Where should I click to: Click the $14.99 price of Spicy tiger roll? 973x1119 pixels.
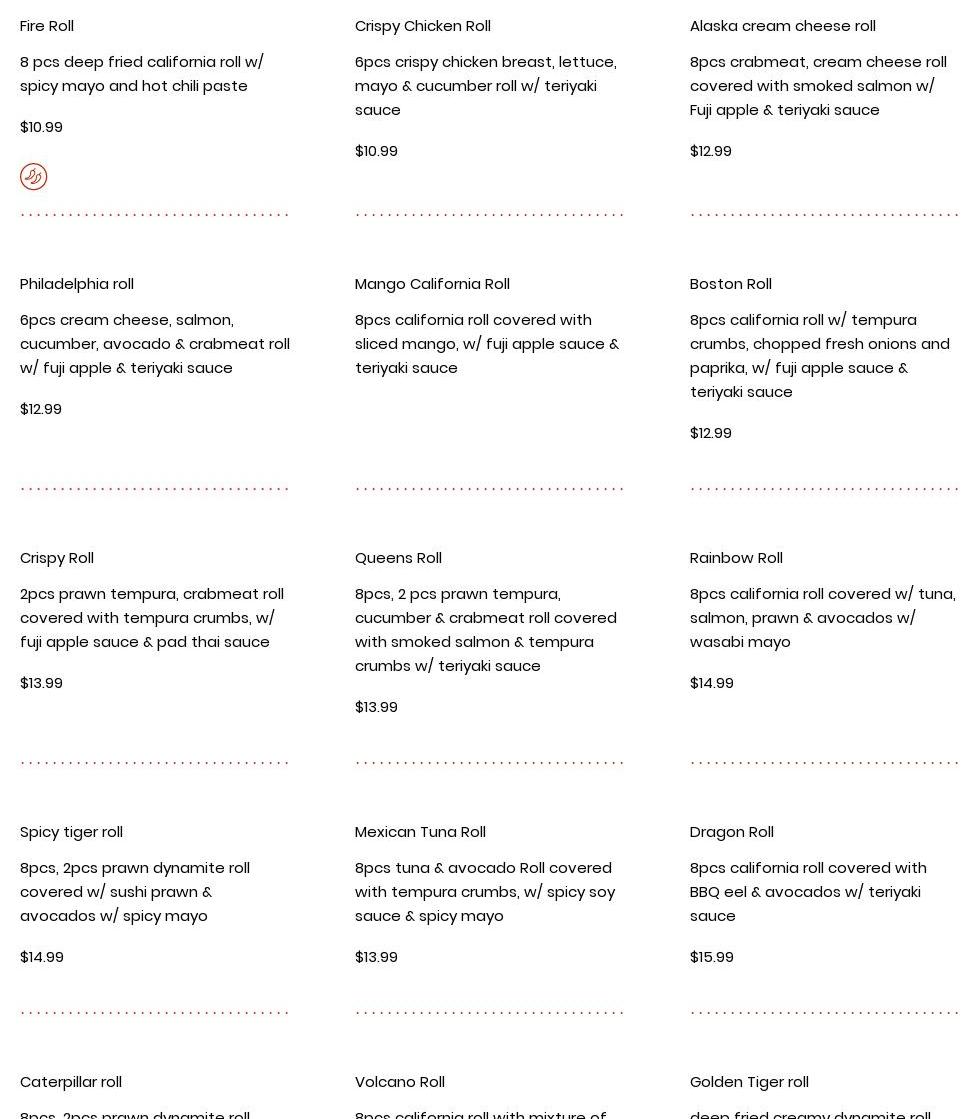[x=42, y=957]
